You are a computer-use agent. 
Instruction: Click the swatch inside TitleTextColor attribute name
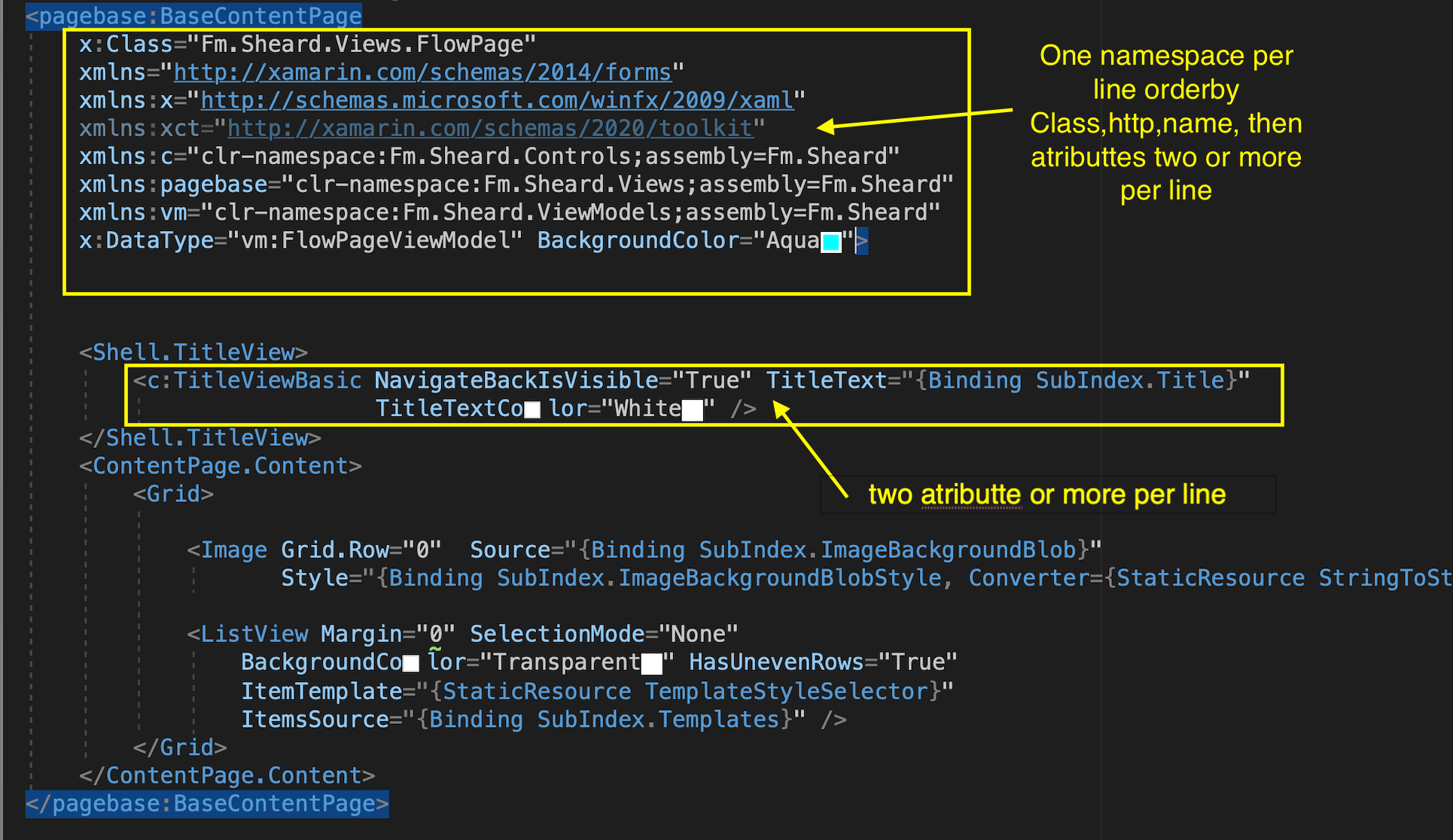pyautogui.click(x=532, y=408)
